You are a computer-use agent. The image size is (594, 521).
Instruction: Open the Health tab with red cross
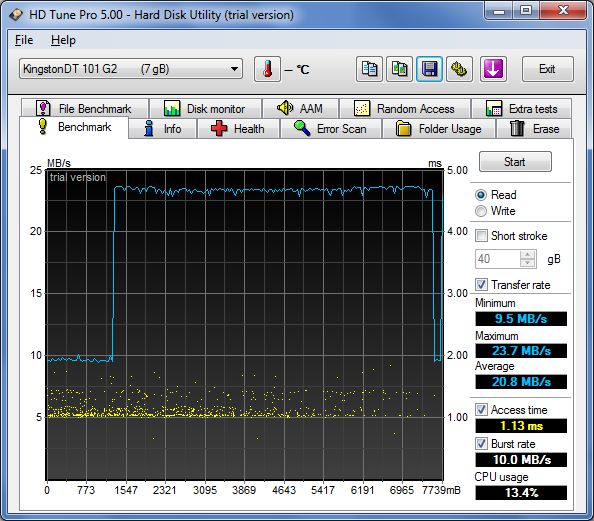238,129
